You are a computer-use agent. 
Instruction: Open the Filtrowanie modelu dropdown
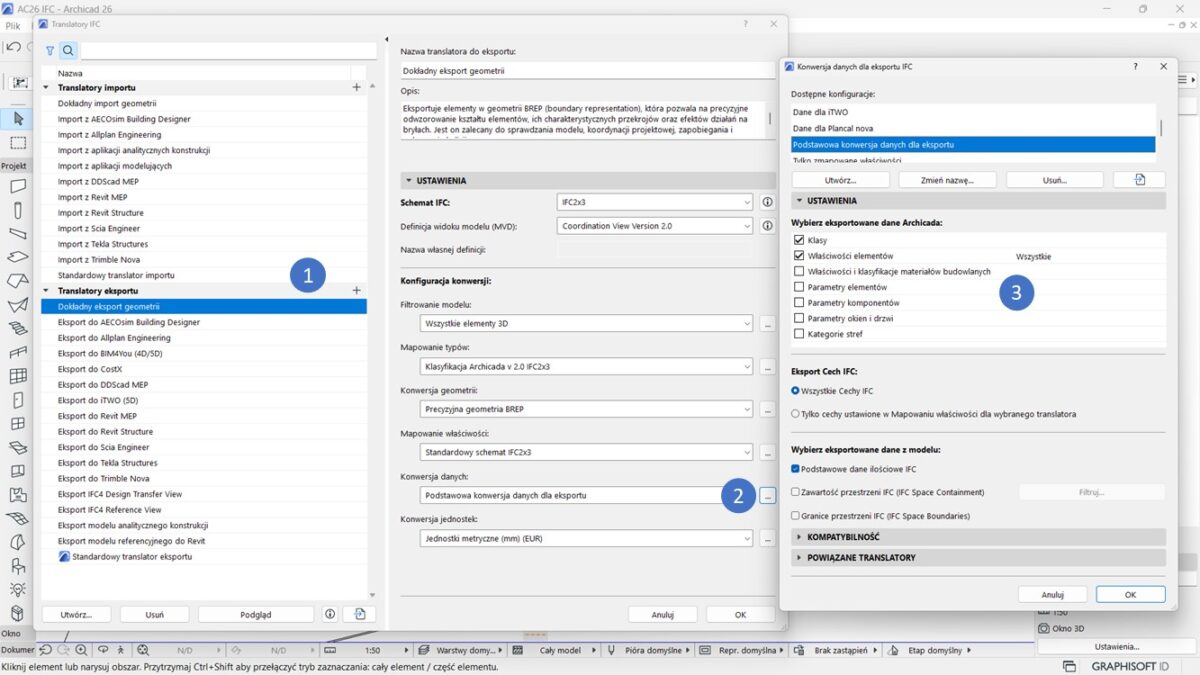586,323
